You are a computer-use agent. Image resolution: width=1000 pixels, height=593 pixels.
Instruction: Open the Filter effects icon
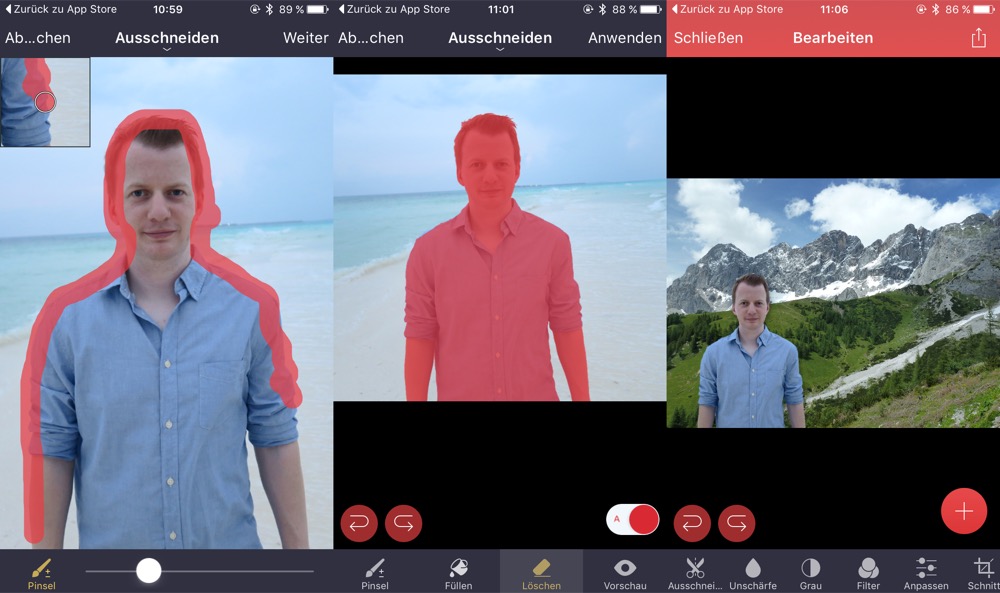click(868, 572)
